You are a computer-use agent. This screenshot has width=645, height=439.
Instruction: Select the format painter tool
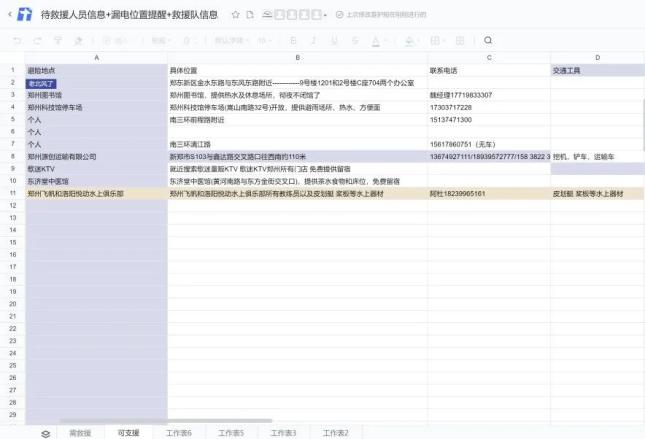(58, 40)
